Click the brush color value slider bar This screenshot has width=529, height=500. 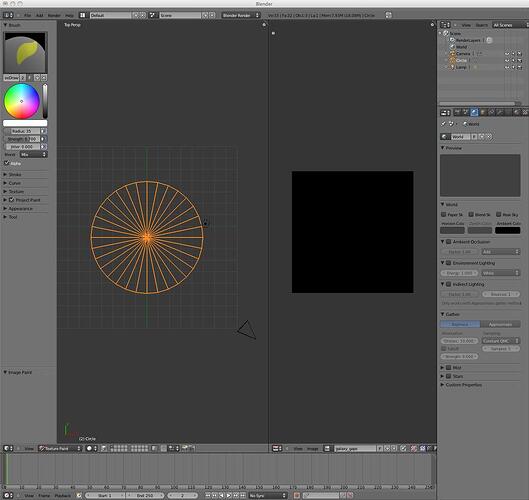[45, 101]
